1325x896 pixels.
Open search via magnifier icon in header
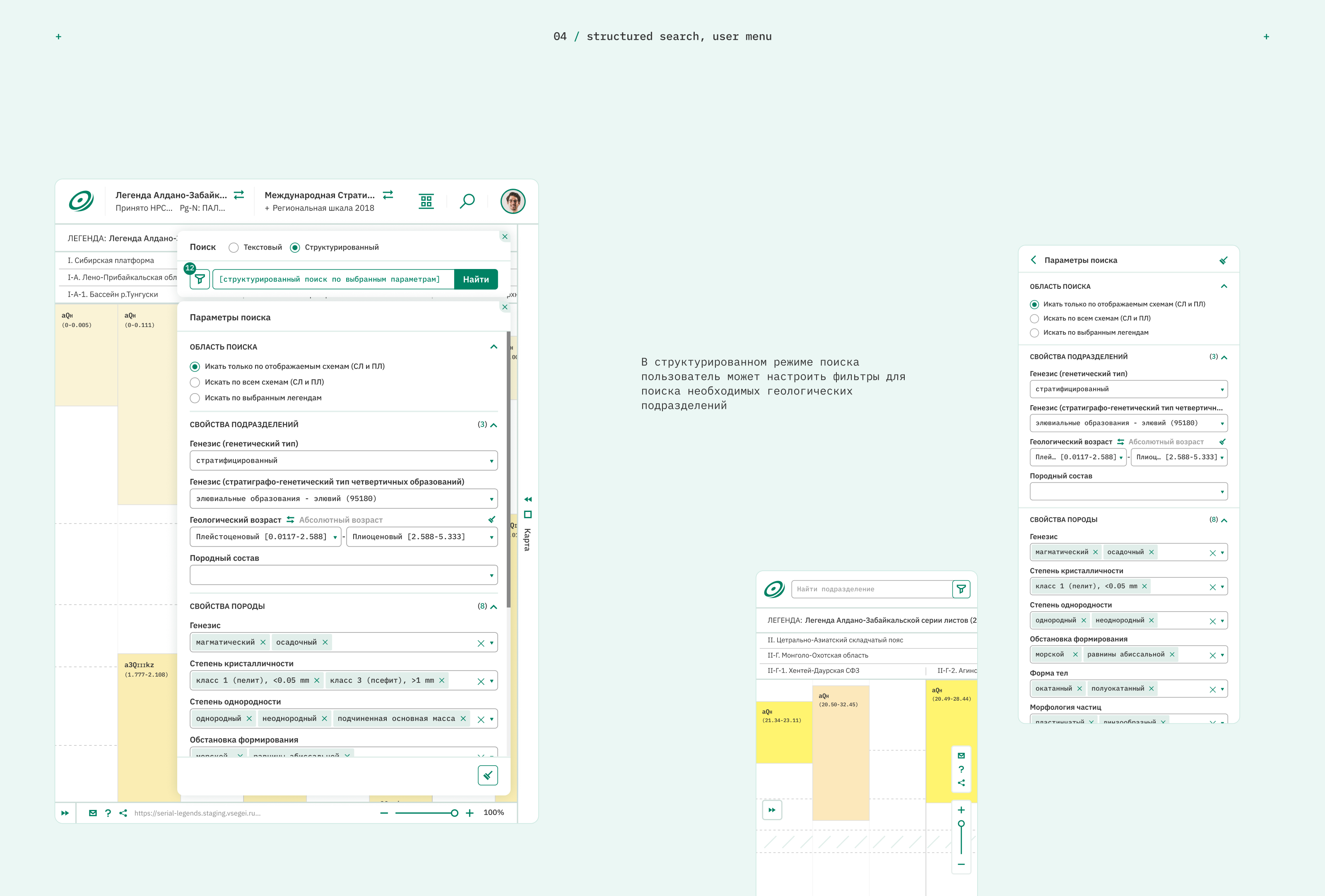[467, 201]
